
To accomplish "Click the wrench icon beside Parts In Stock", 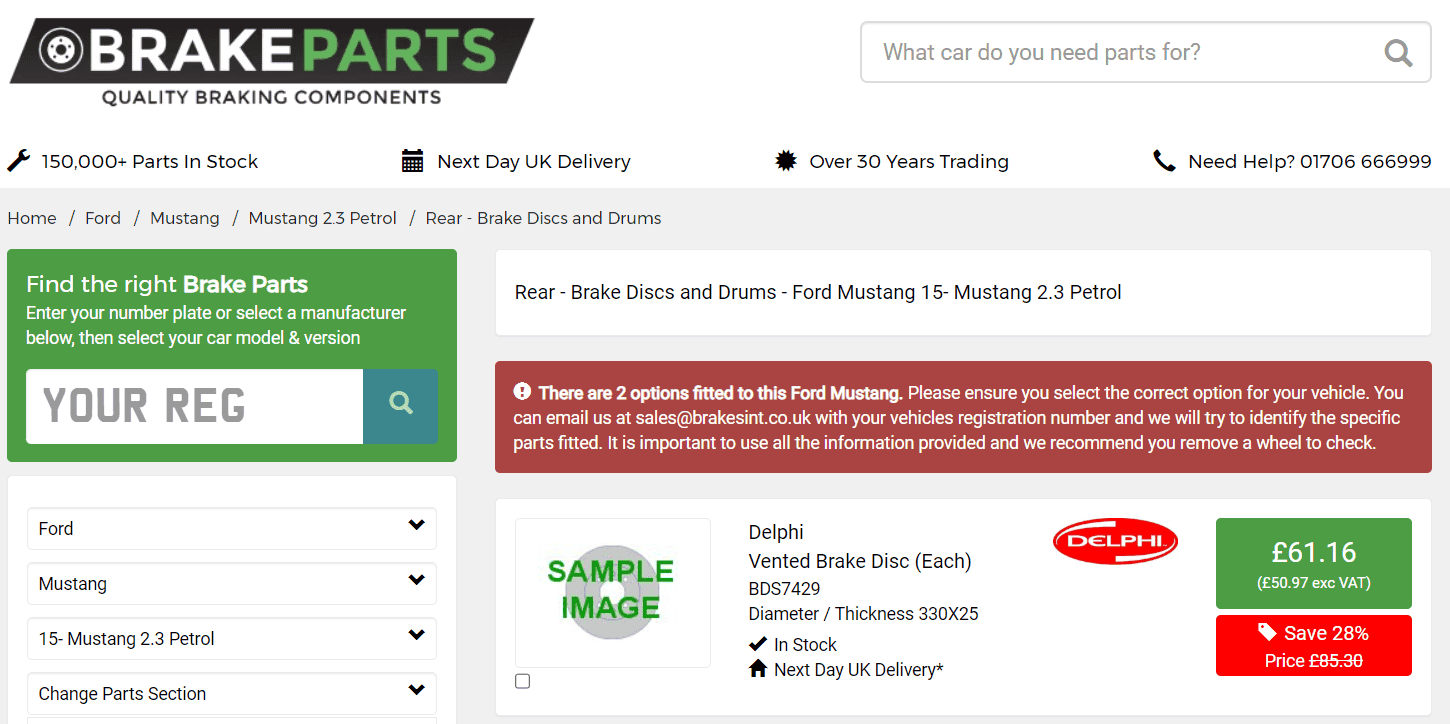I will click(x=18, y=161).
